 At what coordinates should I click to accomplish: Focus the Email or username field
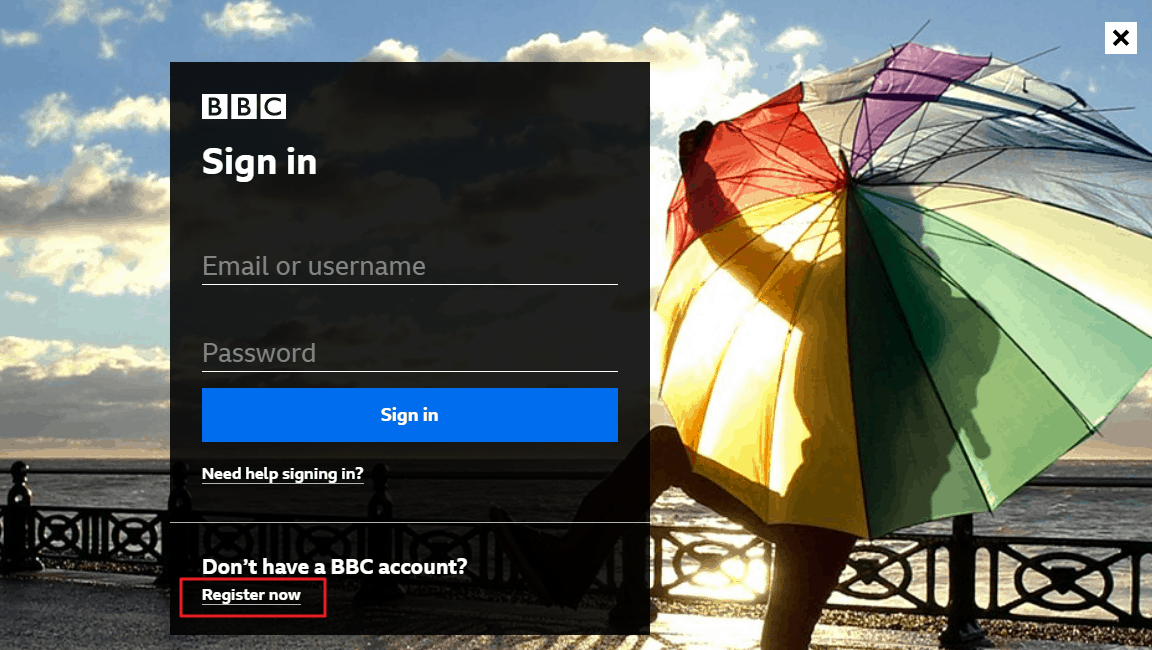(x=410, y=266)
